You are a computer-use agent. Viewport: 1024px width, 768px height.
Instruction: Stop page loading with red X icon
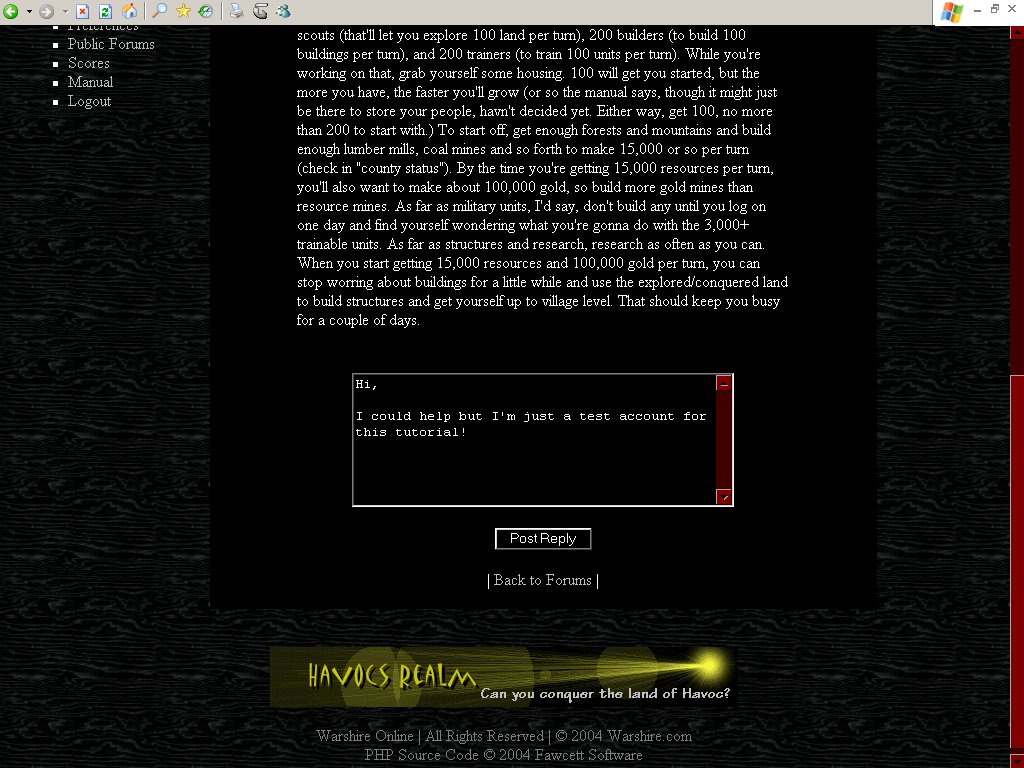click(83, 11)
